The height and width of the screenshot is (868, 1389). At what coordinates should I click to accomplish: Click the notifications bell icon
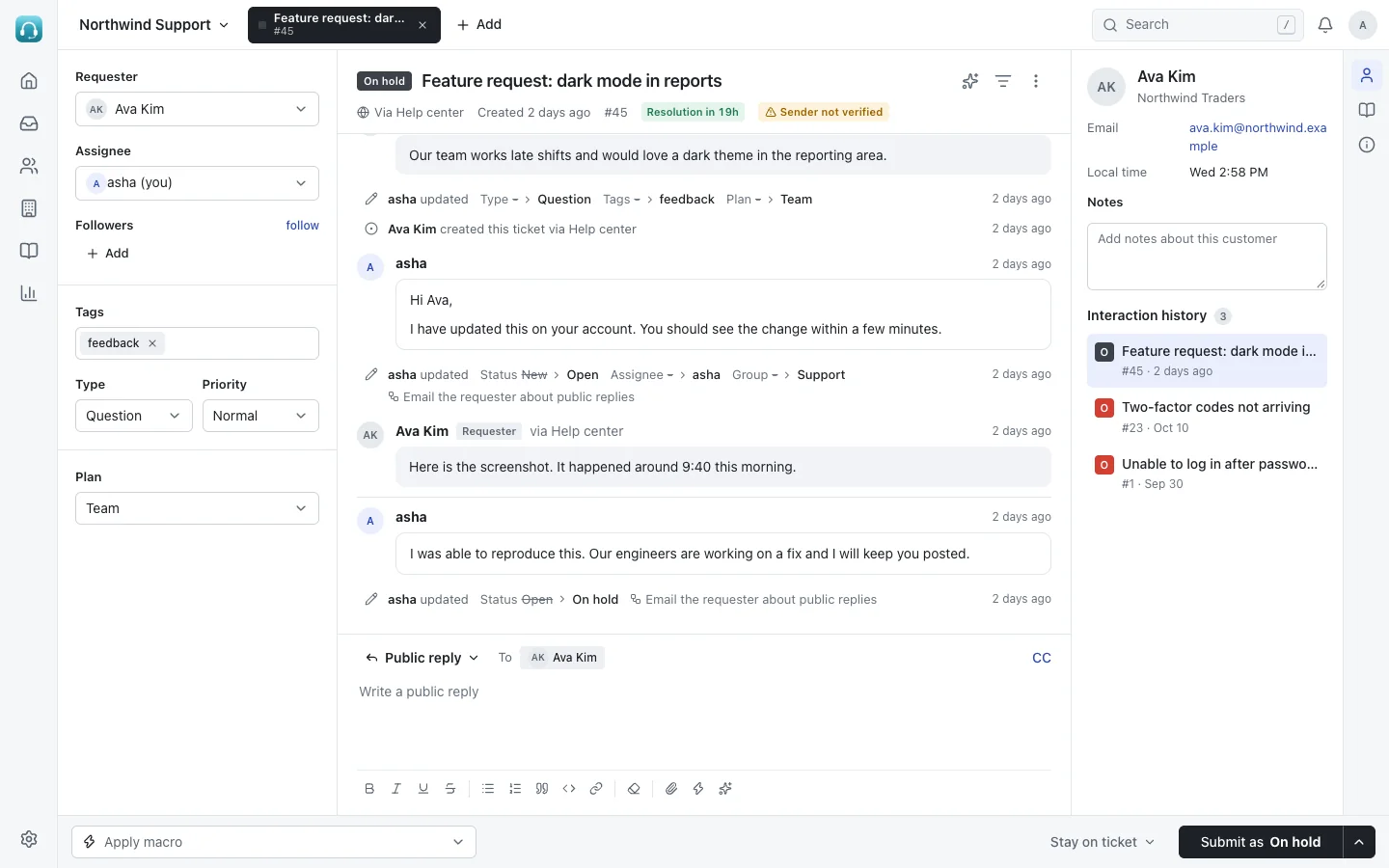click(x=1325, y=25)
